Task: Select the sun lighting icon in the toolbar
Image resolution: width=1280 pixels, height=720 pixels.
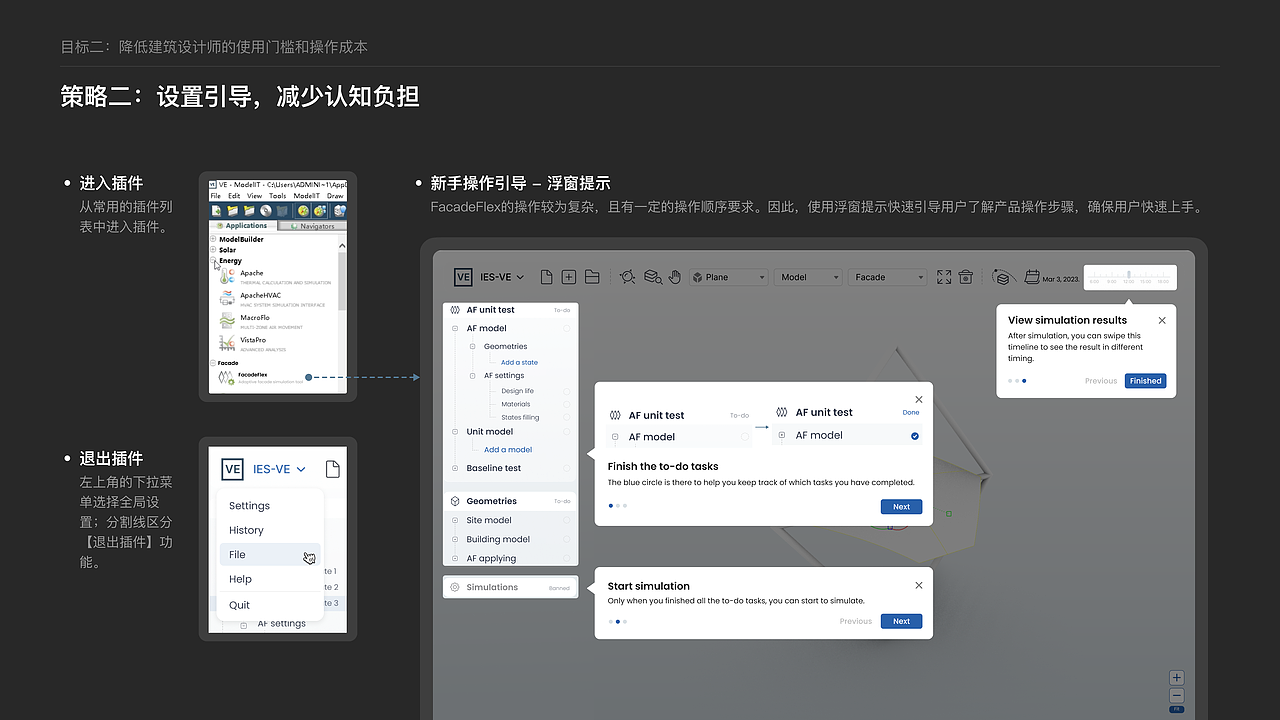Action: pyautogui.click(x=627, y=277)
